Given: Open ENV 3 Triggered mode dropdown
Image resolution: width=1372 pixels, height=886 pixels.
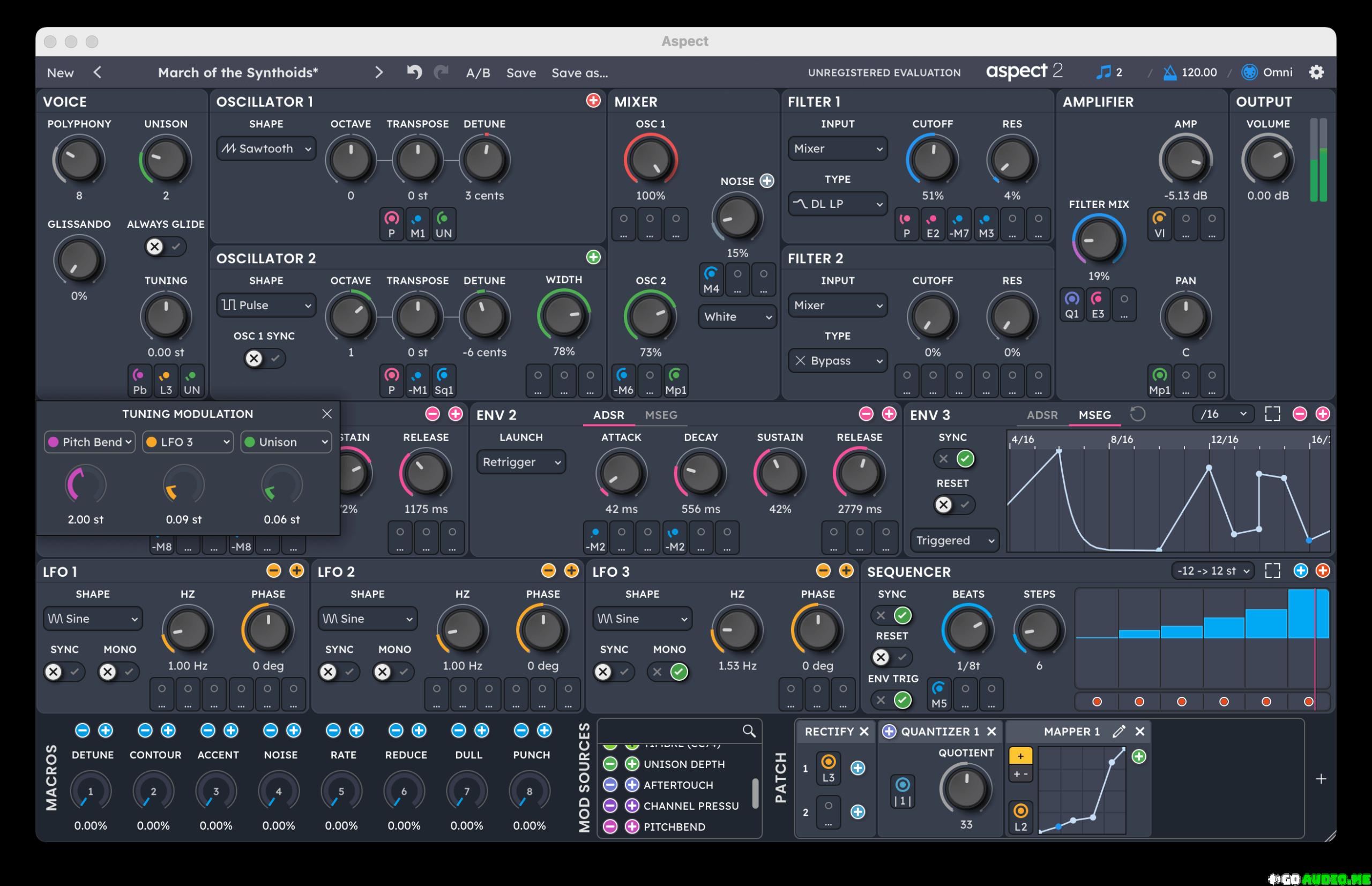Looking at the screenshot, I should (955, 540).
